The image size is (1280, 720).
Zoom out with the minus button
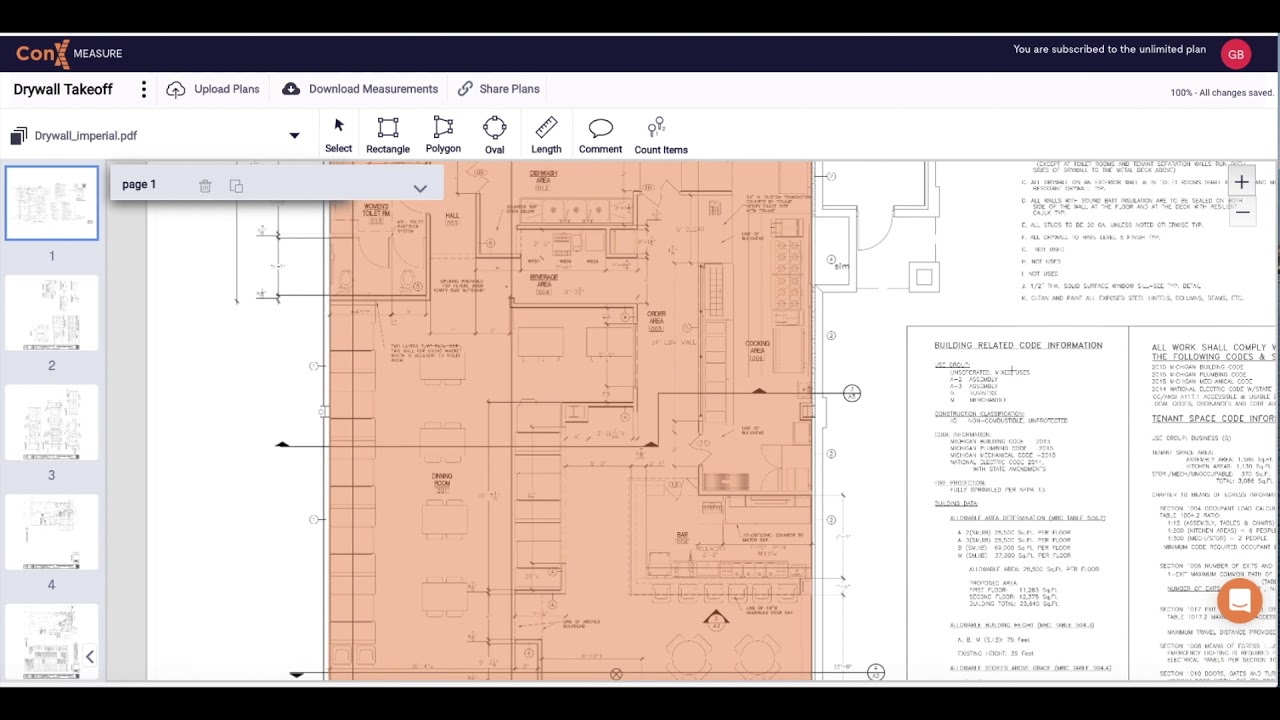[x=1241, y=212]
